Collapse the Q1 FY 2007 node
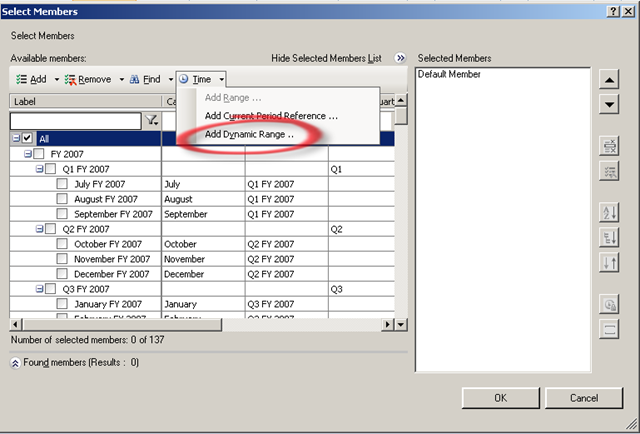 pos(40,169)
